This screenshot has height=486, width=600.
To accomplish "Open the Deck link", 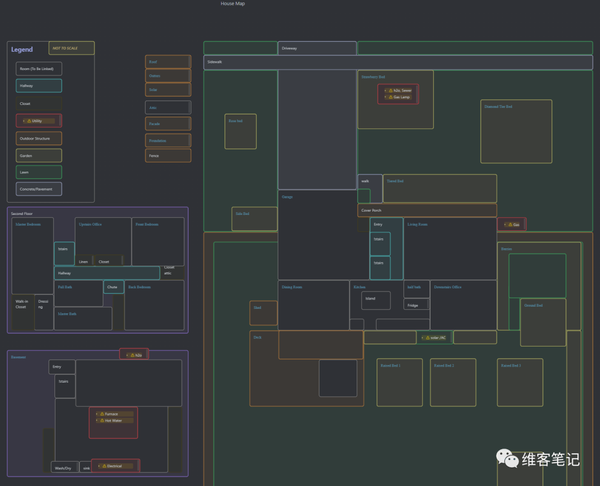I will tap(257, 338).
